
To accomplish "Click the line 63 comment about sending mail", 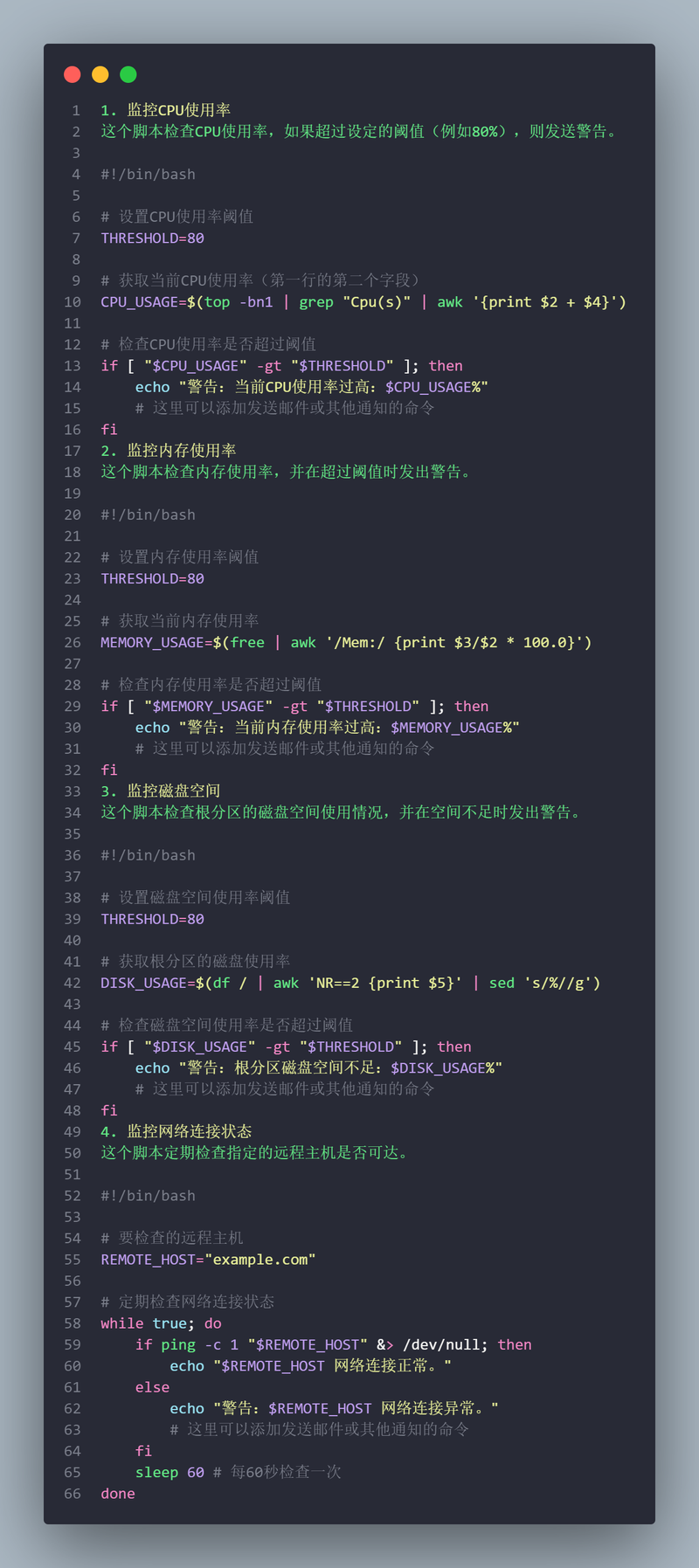I will click(320, 1429).
